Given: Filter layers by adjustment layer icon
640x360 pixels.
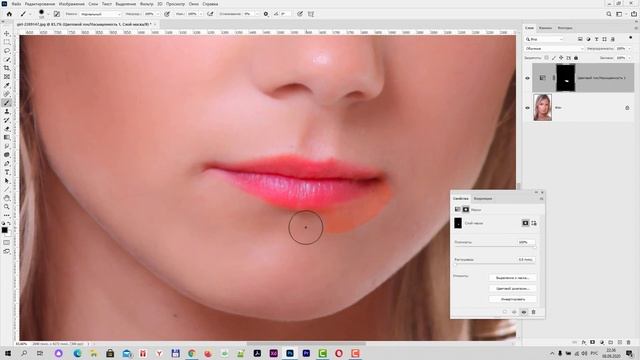Looking at the screenshot, I should (x=588, y=39).
